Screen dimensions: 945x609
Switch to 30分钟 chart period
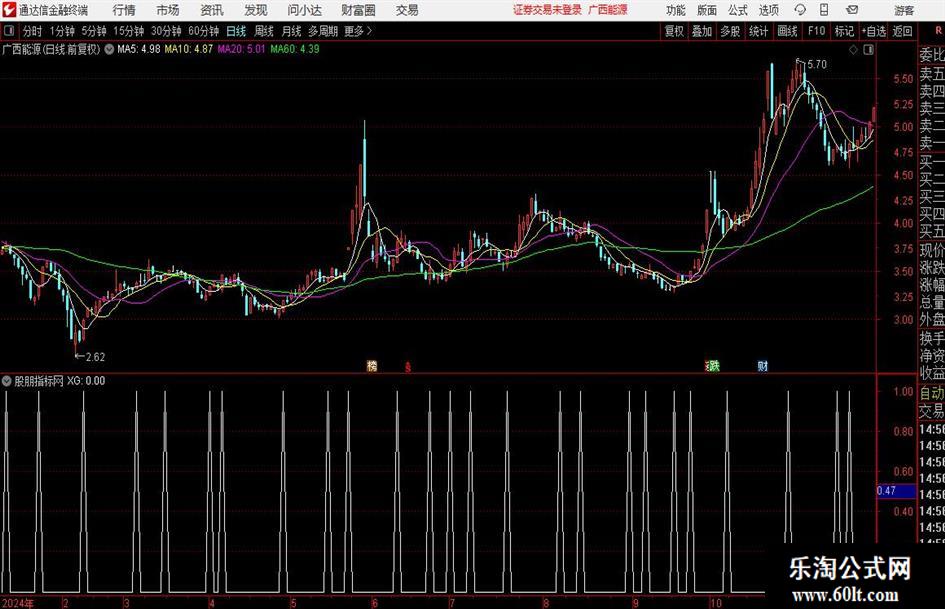pyautogui.click(x=166, y=31)
